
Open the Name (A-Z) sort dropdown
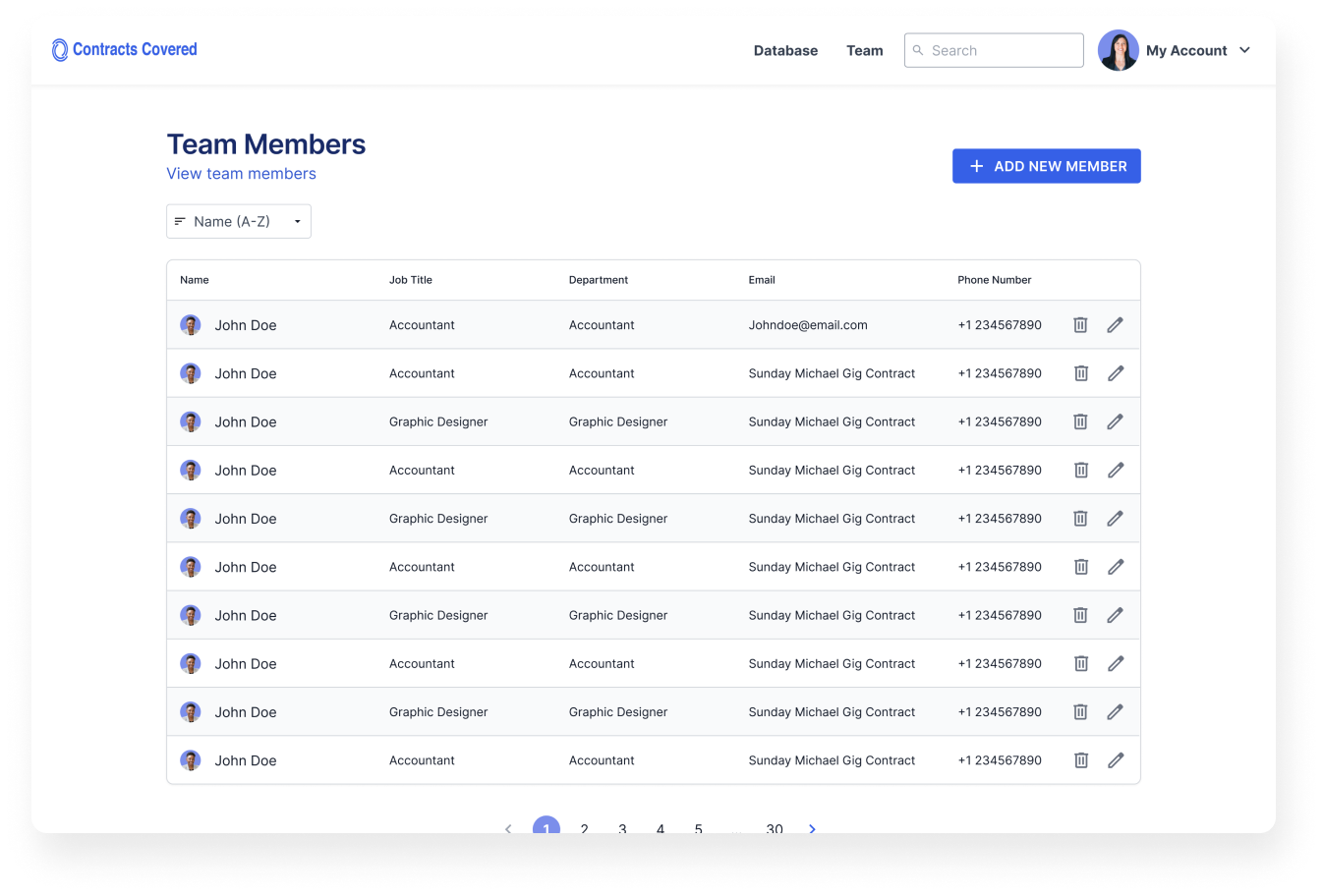click(239, 221)
